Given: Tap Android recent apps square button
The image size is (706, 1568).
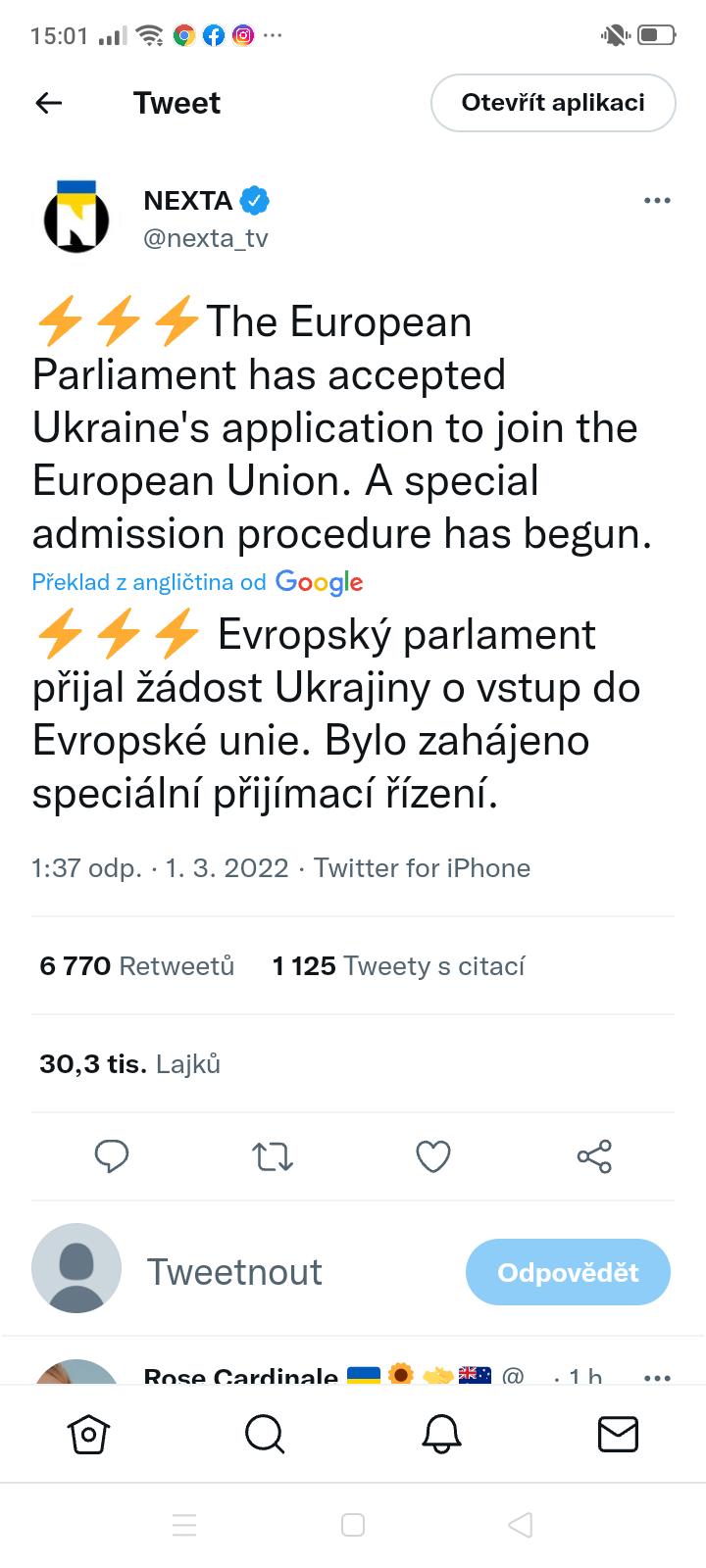Looking at the screenshot, I should coord(353,1525).
